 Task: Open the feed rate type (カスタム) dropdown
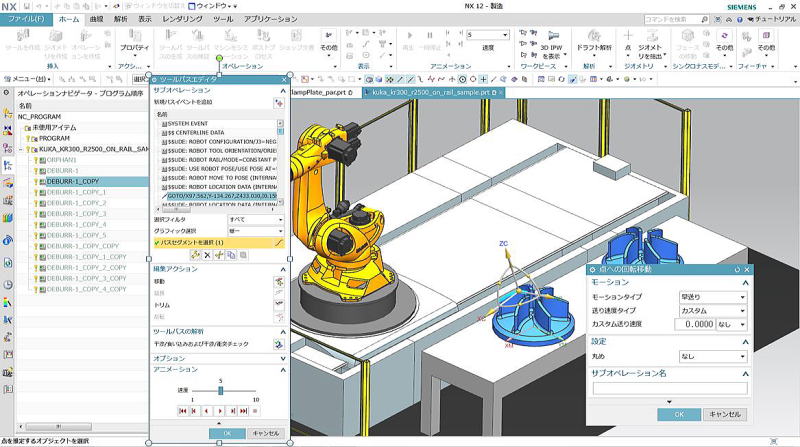click(713, 311)
